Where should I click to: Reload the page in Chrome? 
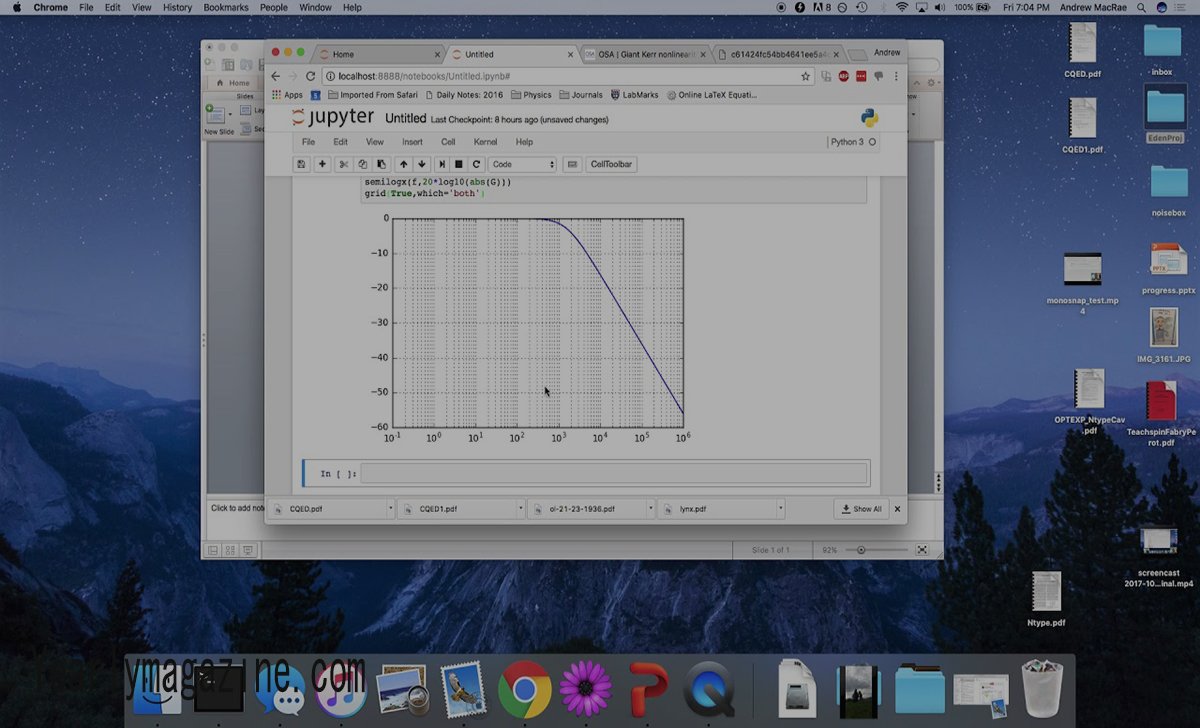pos(310,76)
